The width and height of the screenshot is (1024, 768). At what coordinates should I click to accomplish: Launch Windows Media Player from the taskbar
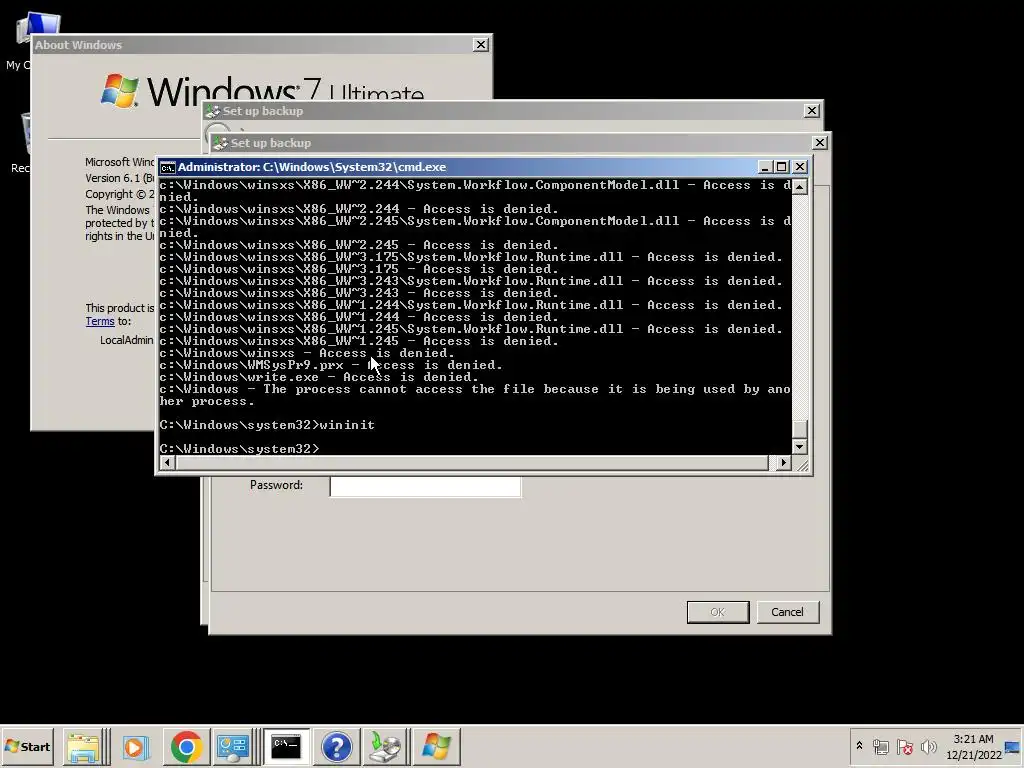coord(135,746)
